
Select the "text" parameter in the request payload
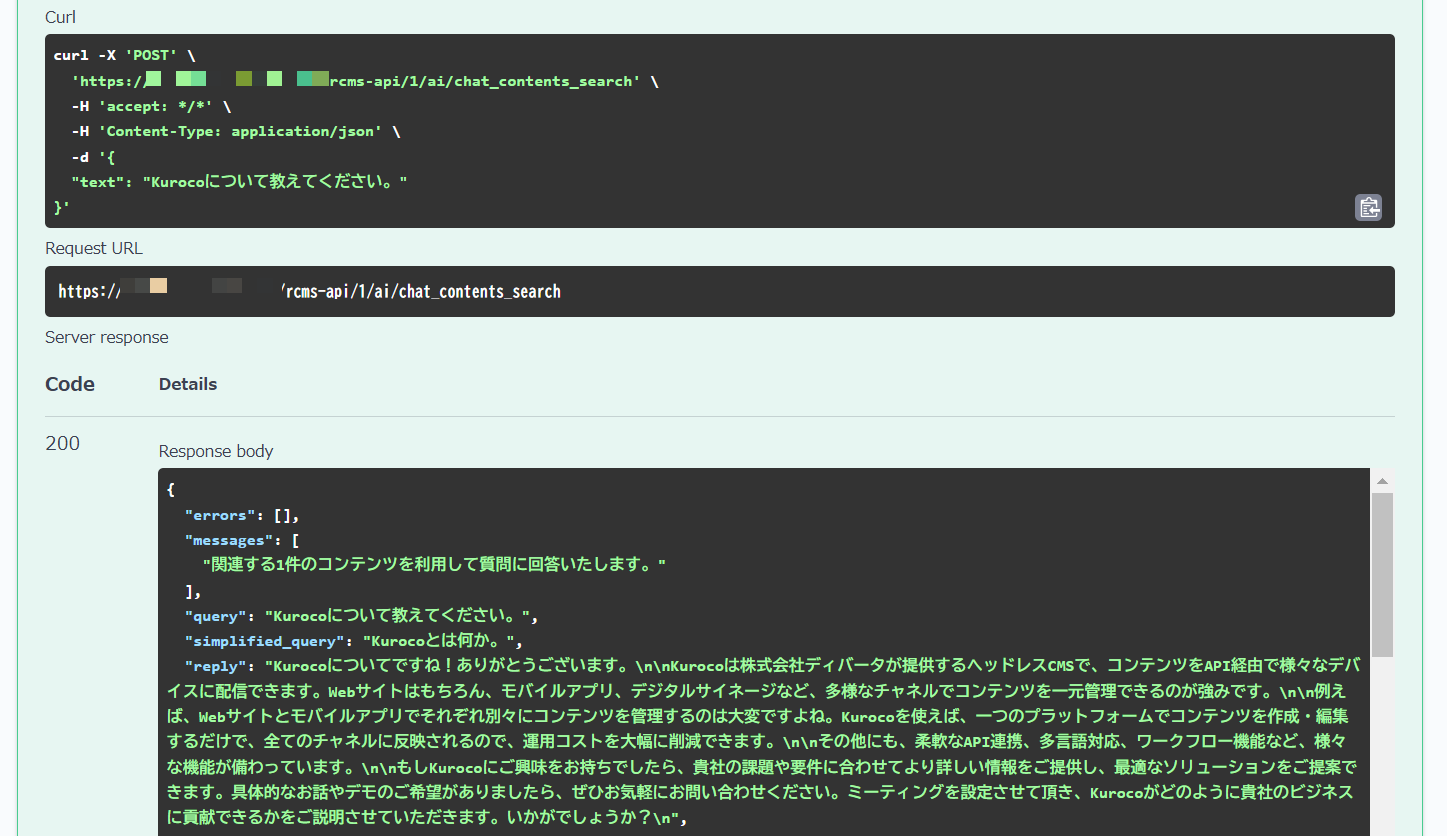230,181
